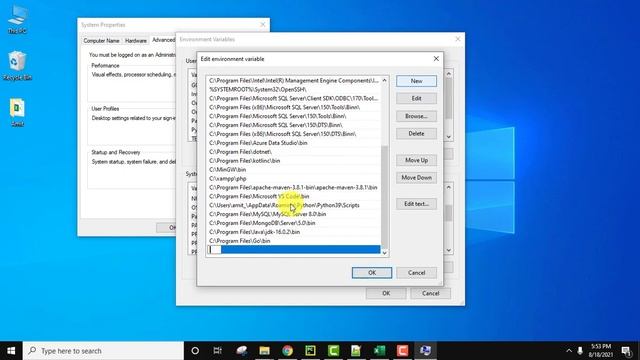Select C:\Program Files\Go\bin entry
640x360 pixels.
294,241
